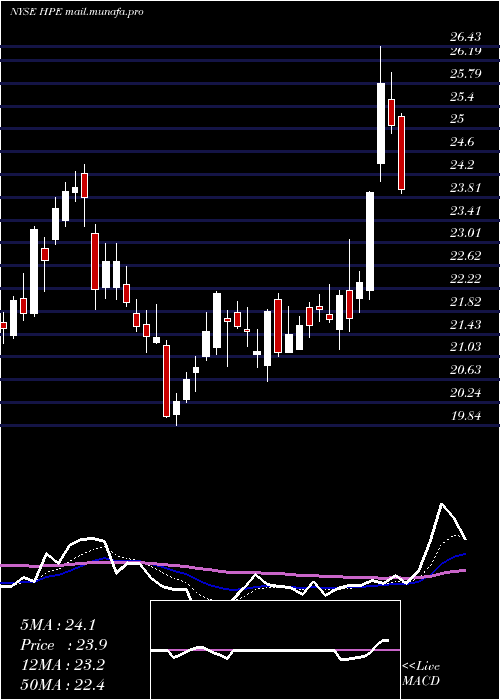Click the 23.01 price level label
The width and height of the screenshot is (500, 700).
465,233
